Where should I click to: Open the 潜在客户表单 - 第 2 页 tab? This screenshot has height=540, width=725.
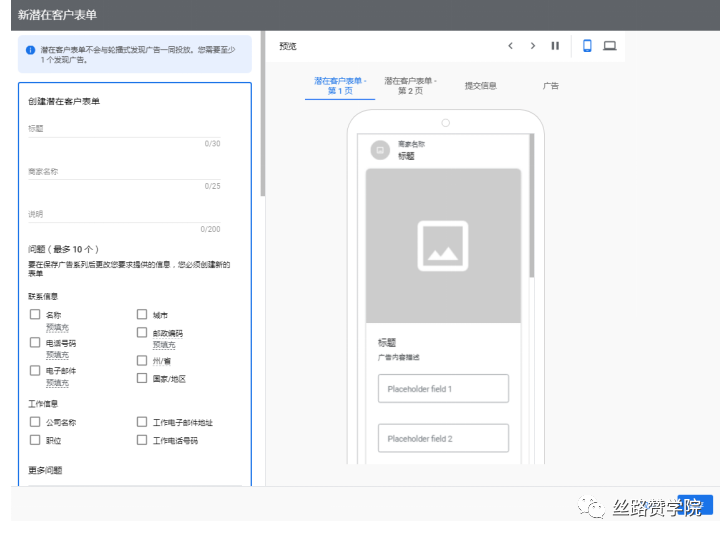point(410,86)
